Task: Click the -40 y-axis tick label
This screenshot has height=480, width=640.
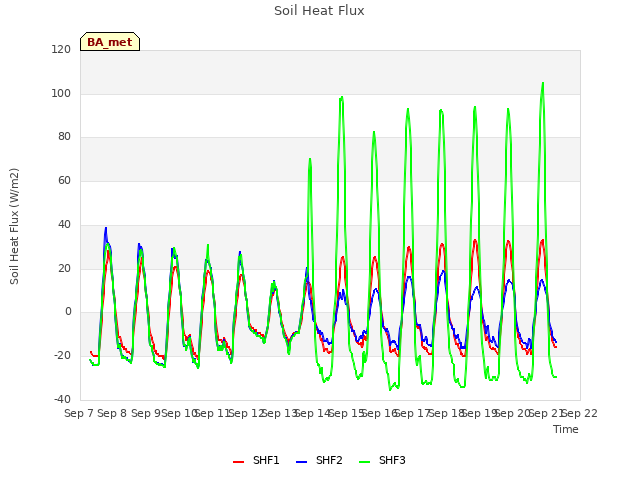Action: (62, 399)
